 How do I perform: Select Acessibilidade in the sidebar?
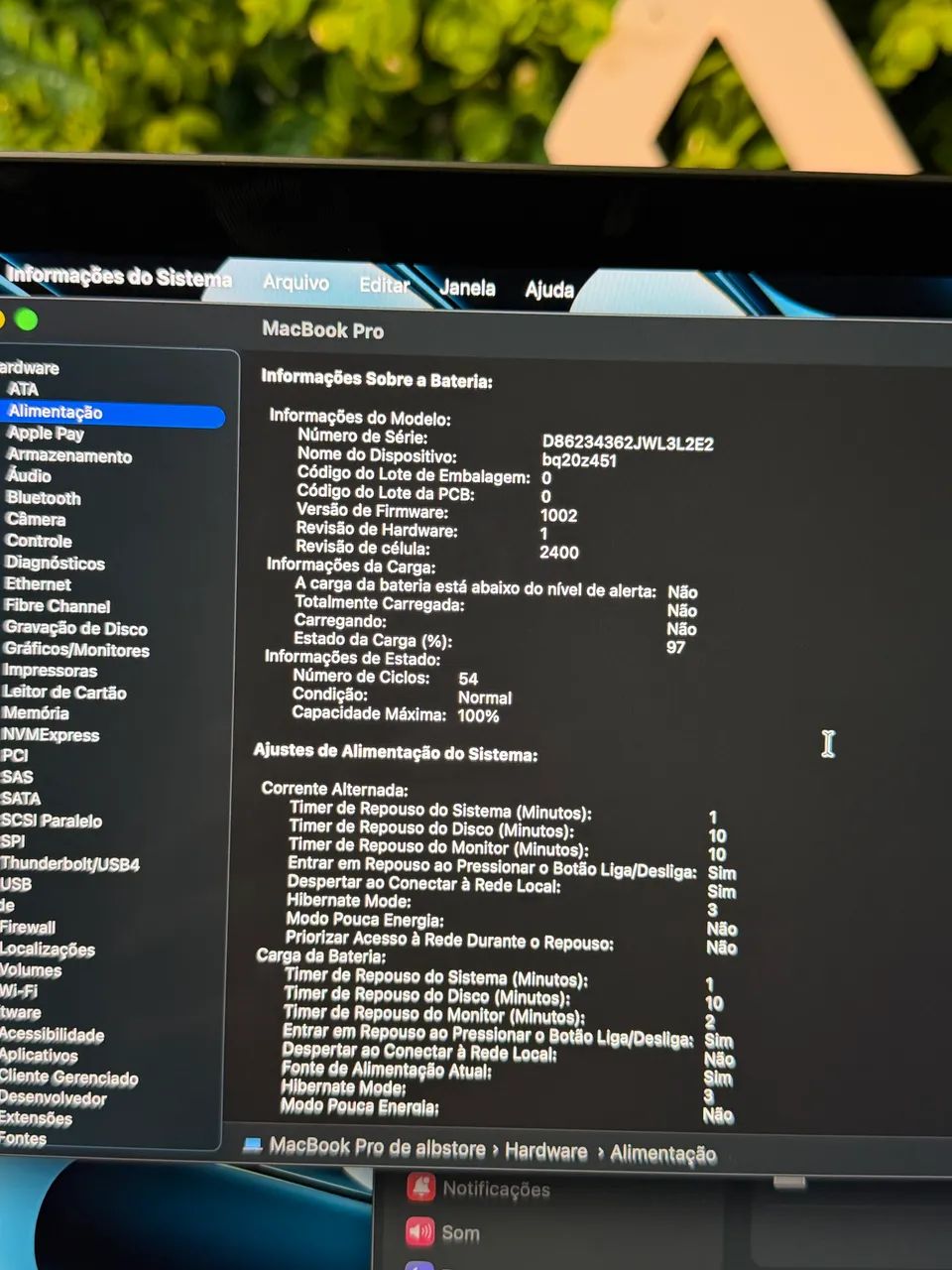click(52, 1035)
